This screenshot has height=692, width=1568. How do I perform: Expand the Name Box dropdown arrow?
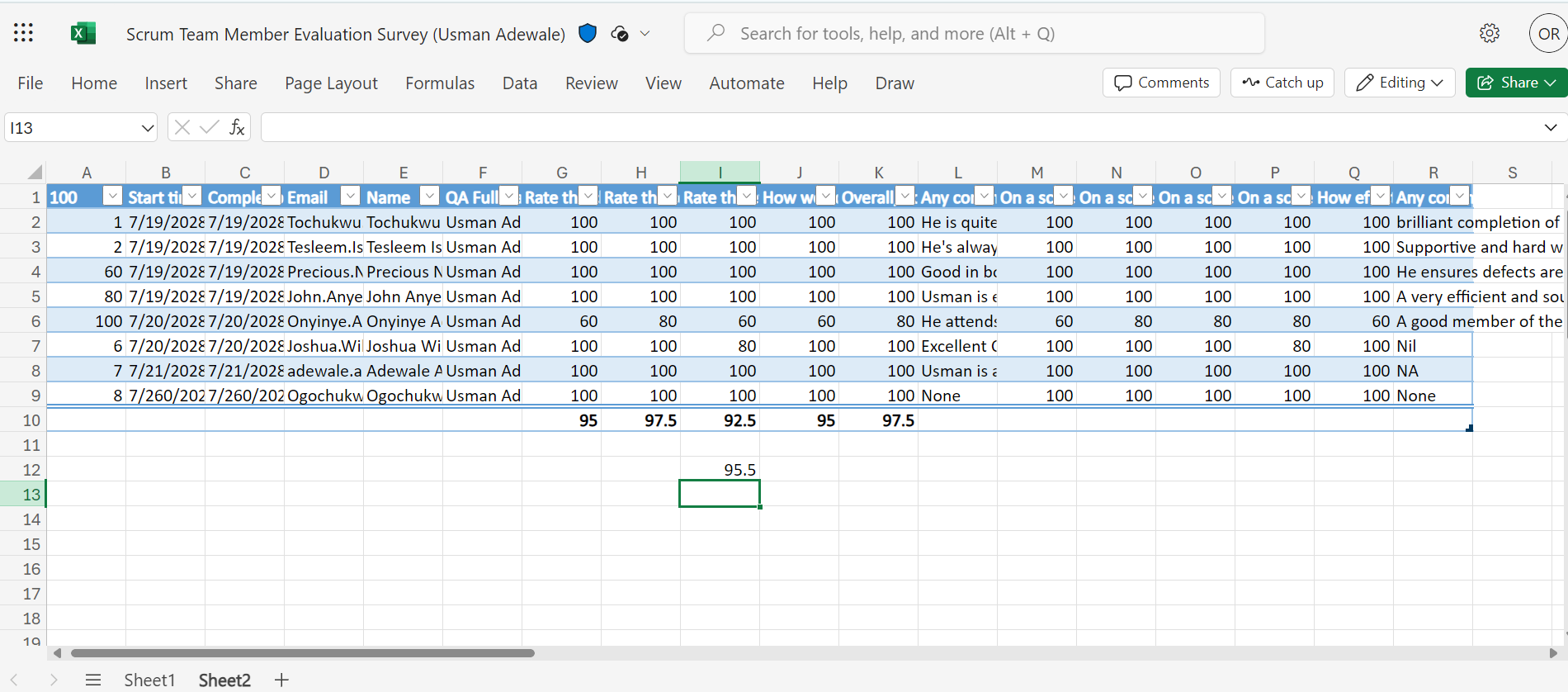click(x=147, y=128)
